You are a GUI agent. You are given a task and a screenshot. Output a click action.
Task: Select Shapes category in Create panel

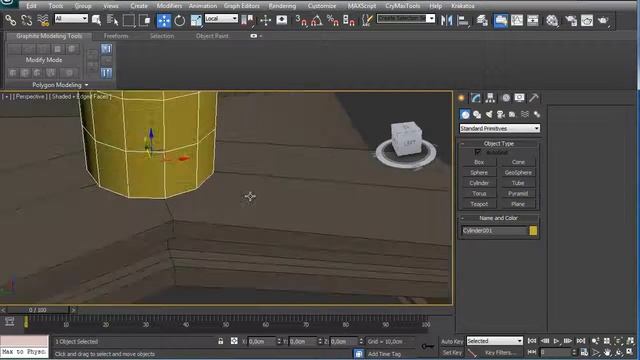pos(477,115)
